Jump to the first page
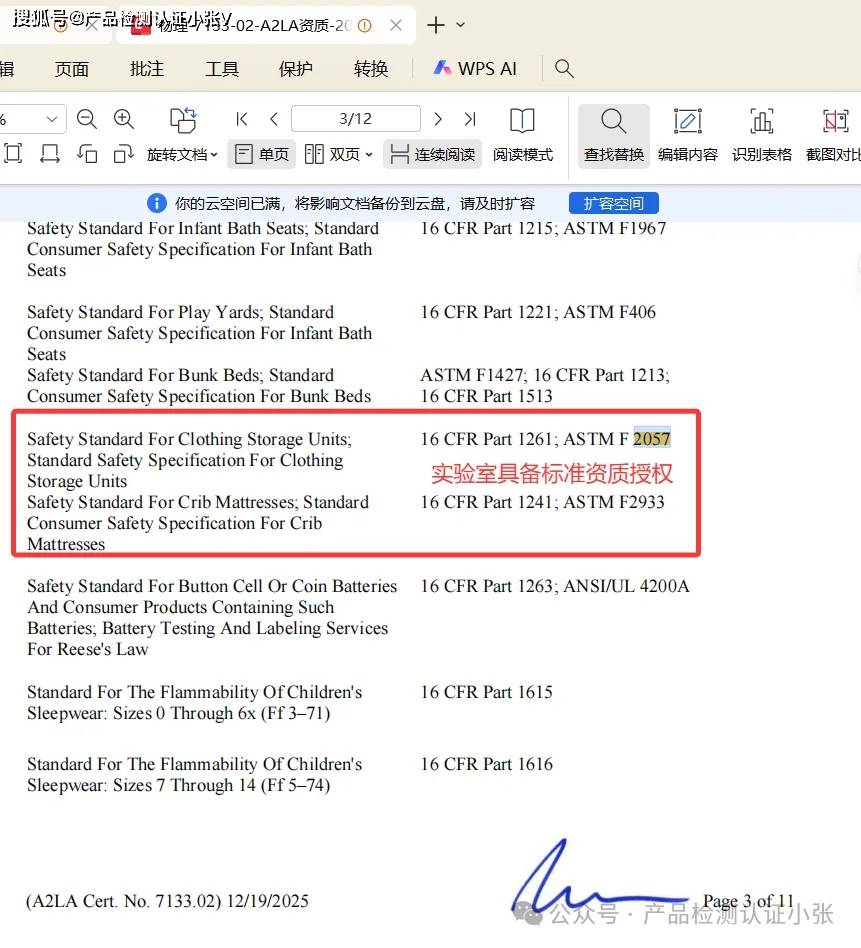Image resolution: width=861 pixels, height=948 pixels. 241,119
